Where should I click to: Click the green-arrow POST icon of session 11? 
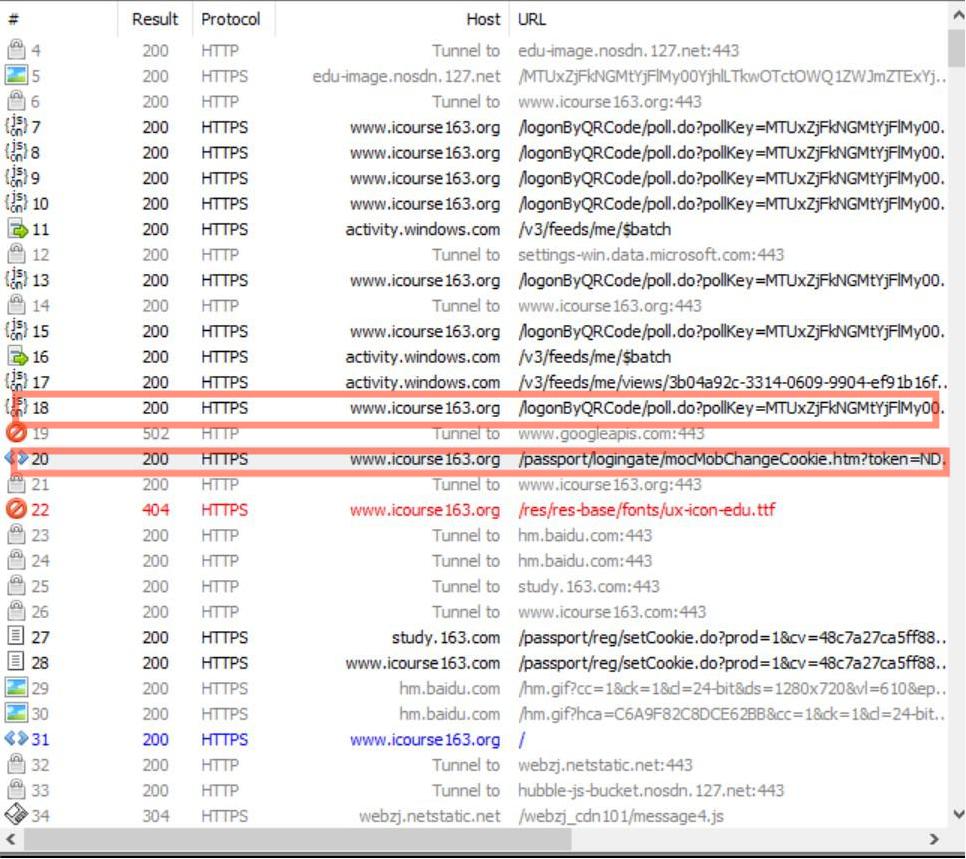click(x=17, y=229)
